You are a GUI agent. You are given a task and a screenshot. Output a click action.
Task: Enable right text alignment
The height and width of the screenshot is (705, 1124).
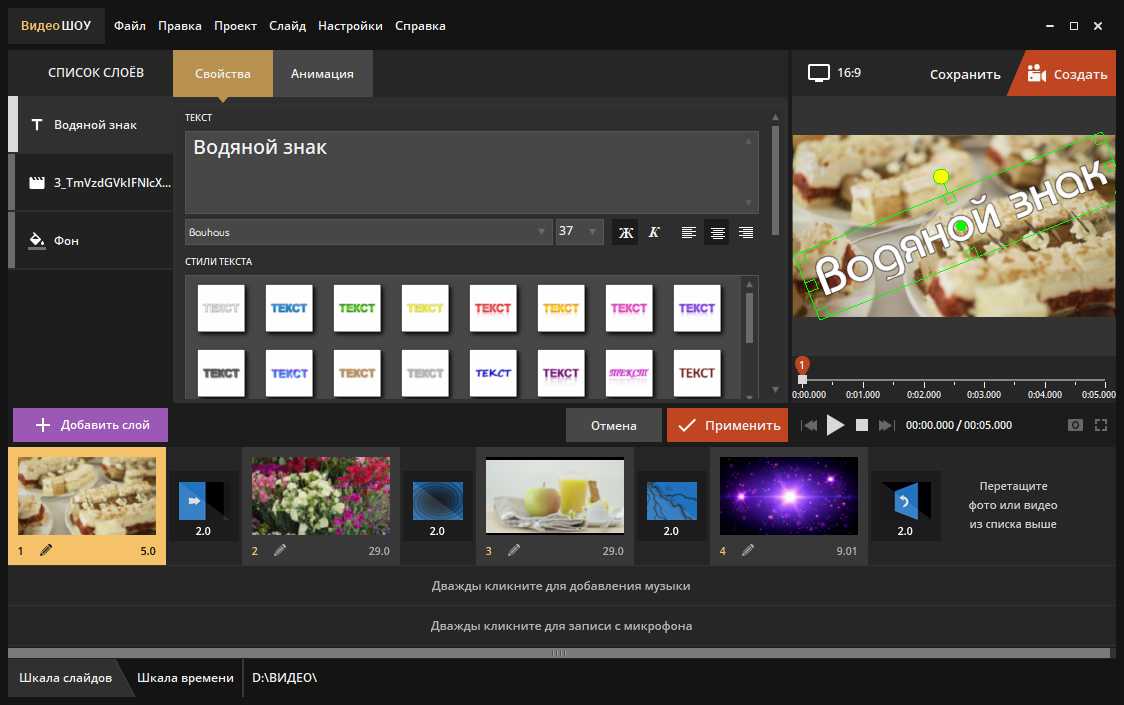[745, 232]
